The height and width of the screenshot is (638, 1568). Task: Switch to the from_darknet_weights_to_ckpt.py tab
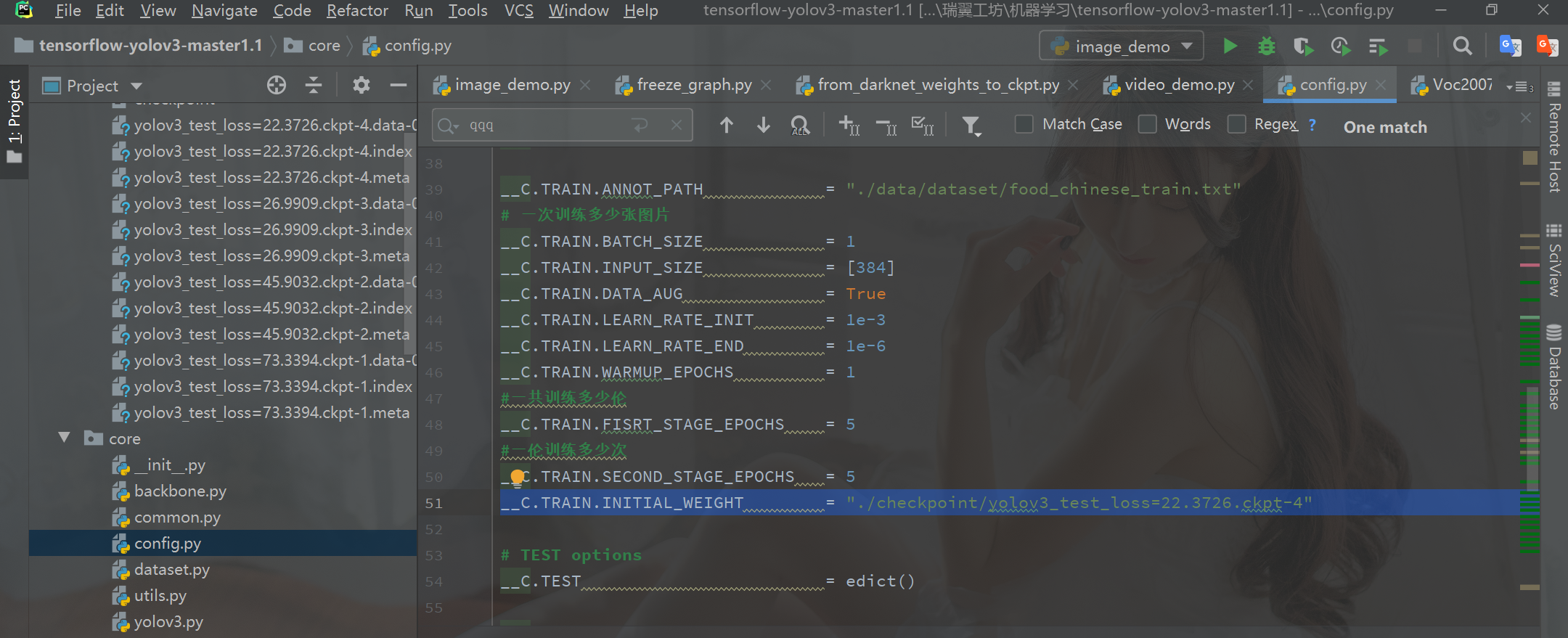tap(938, 85)
